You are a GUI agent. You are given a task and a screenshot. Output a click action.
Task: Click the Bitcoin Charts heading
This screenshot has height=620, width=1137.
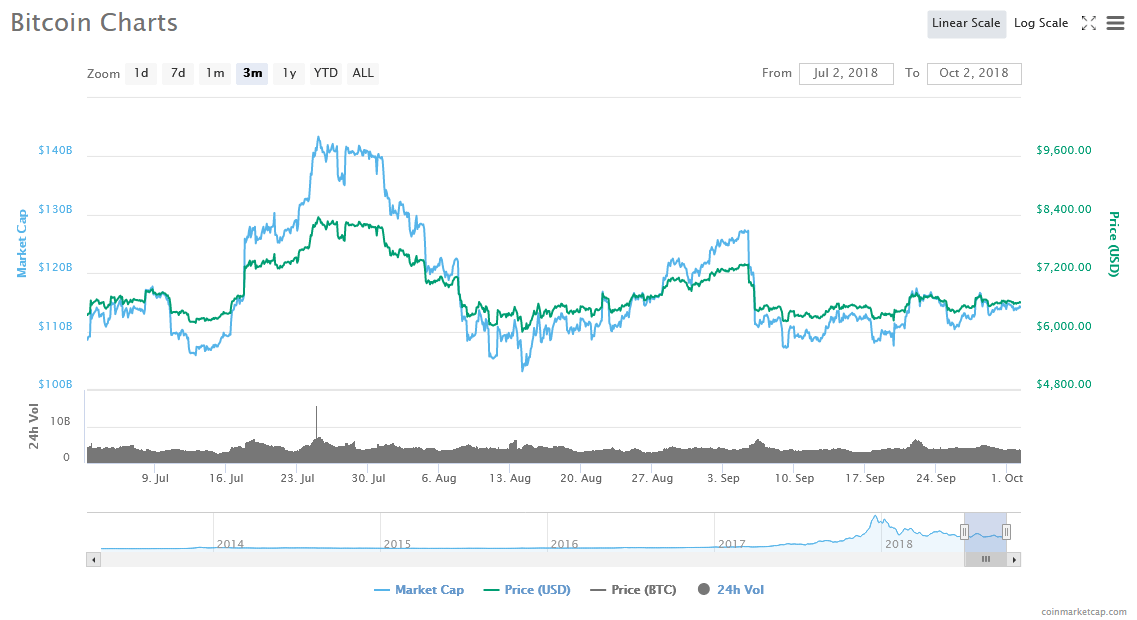[x=94, y=22]
